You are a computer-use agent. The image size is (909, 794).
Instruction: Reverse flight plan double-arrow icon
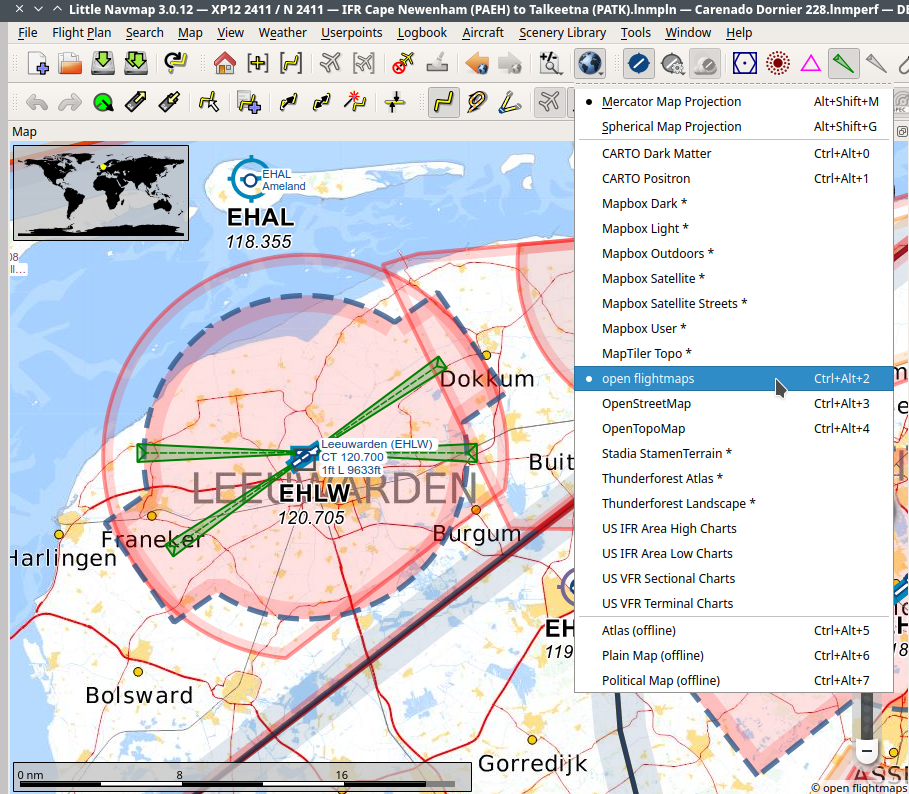coord(322,103)
